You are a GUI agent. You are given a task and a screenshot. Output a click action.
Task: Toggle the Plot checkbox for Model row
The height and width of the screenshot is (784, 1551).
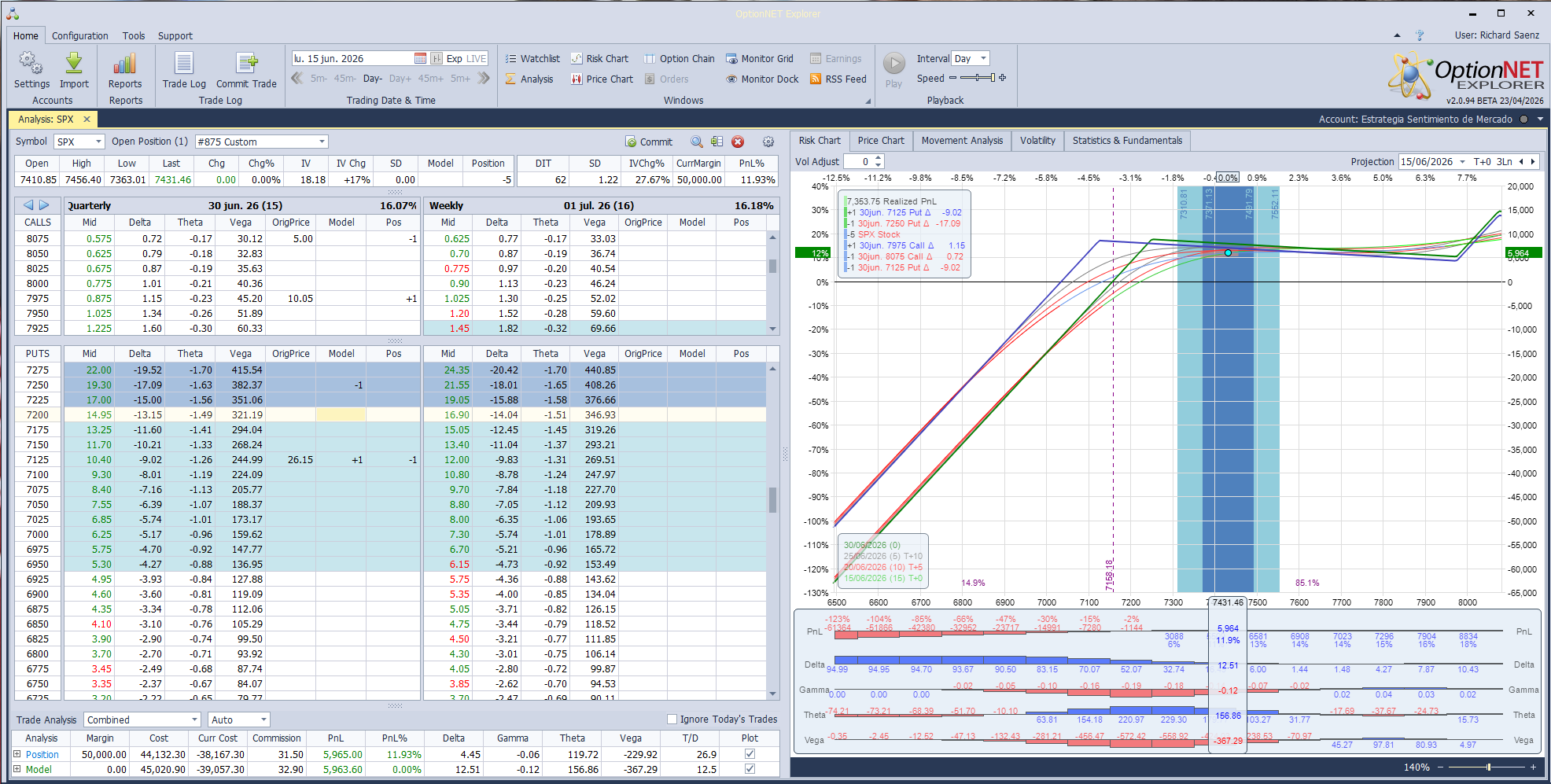(750, 769)
